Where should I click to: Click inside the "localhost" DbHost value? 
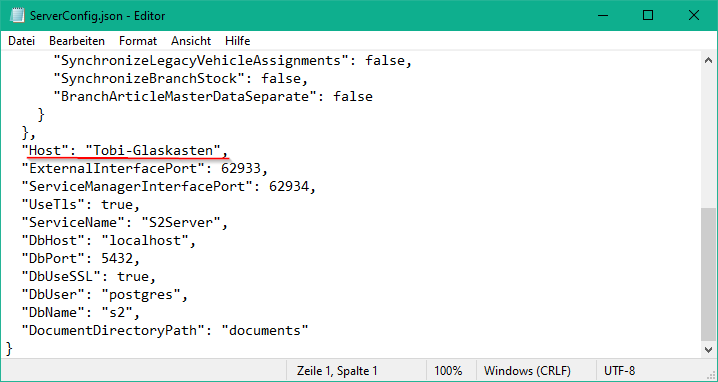pos(145,240)
